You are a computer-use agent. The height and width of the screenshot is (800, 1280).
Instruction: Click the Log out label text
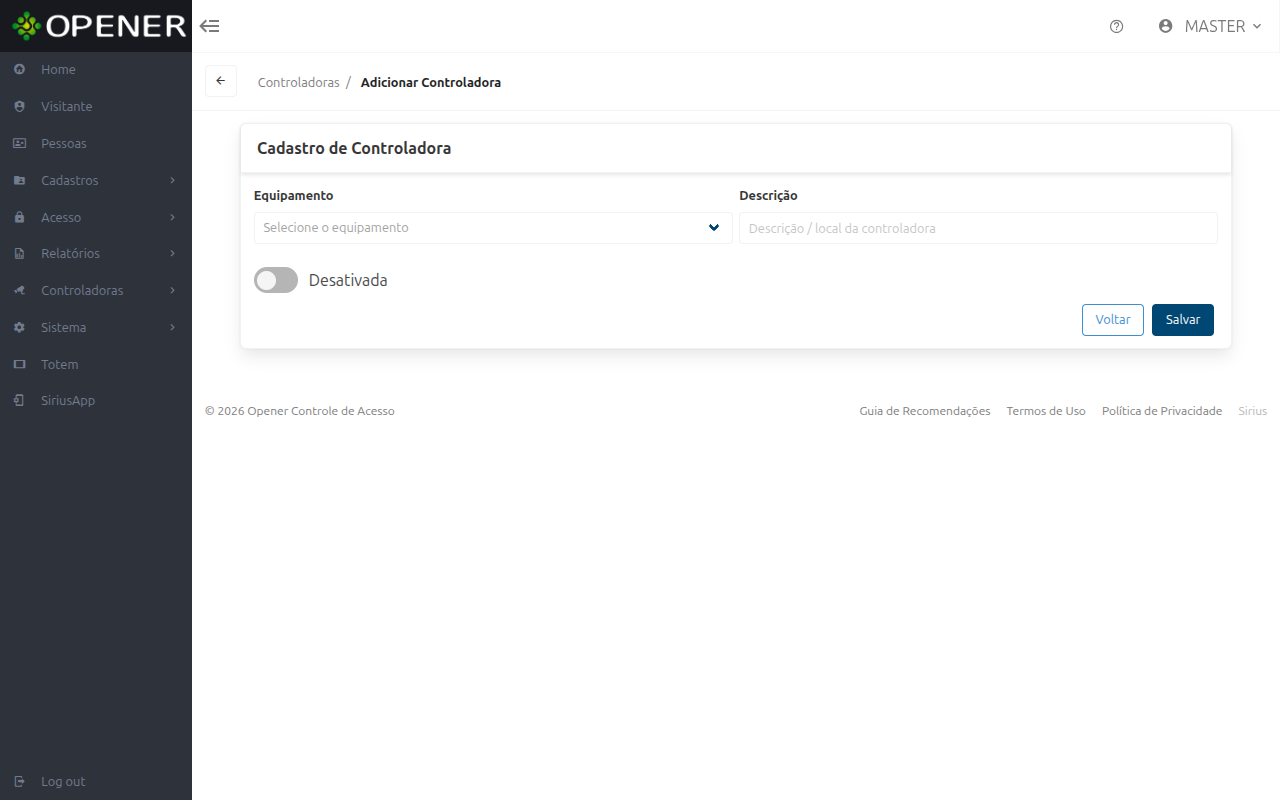tap(63, 781)
